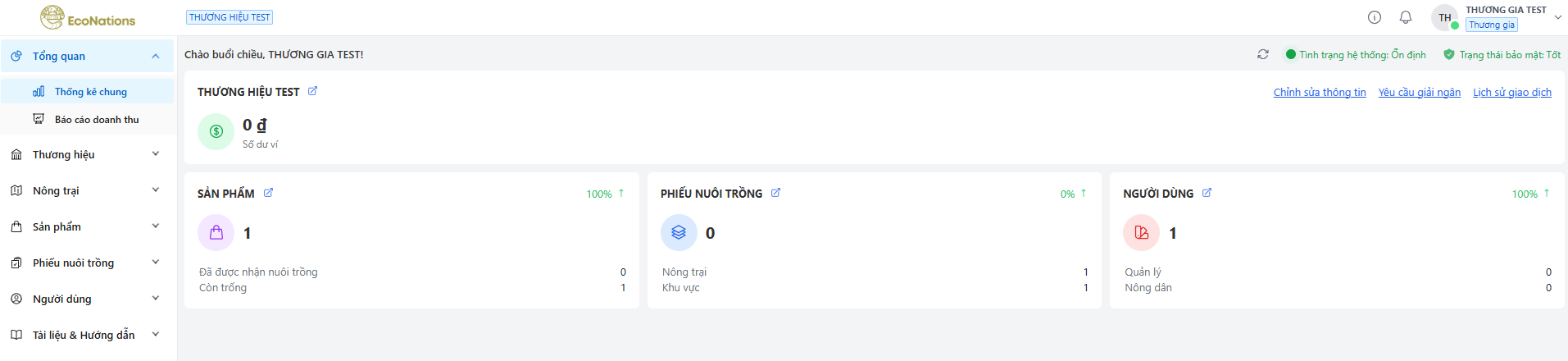Open Báo cáo doanh thu menu item
The image size is (1568, 361).
(96, 120)
